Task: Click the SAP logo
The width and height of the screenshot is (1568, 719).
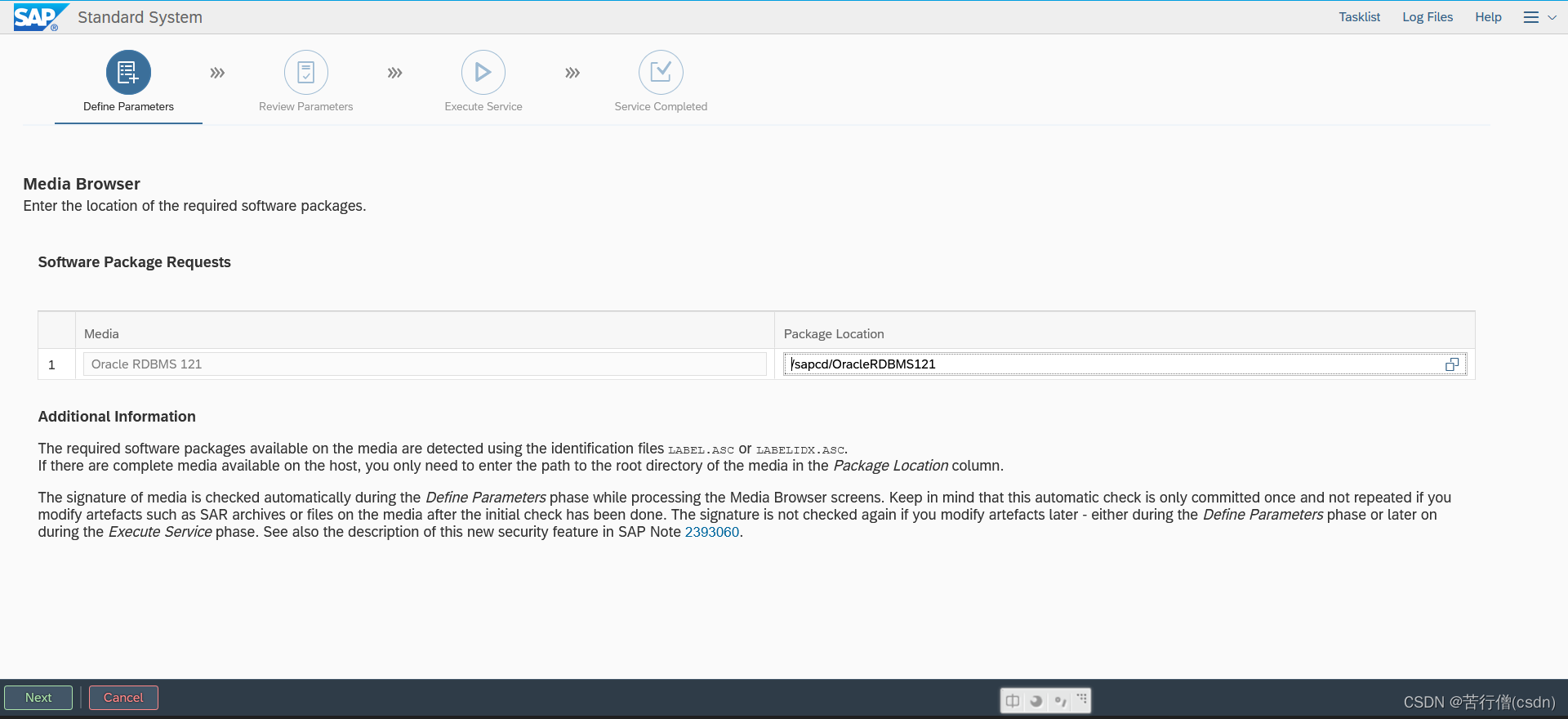Action: pyautogui.click(x=40, y=17)
